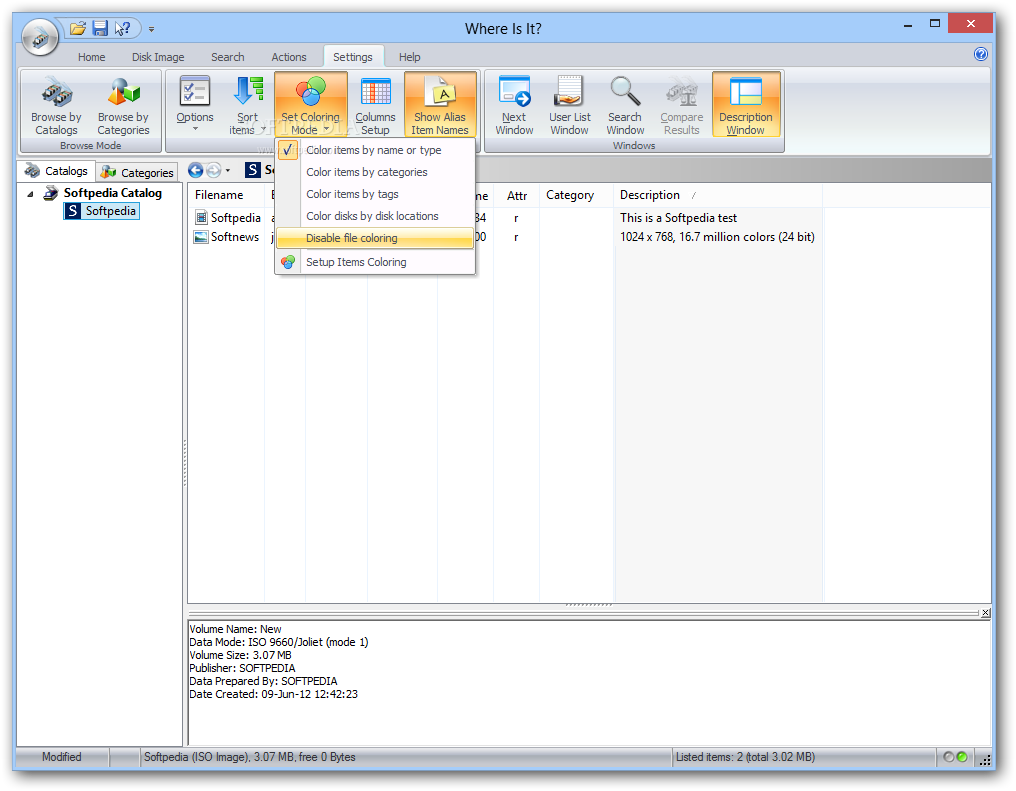Click the status bar resize grip

point(985,759)
